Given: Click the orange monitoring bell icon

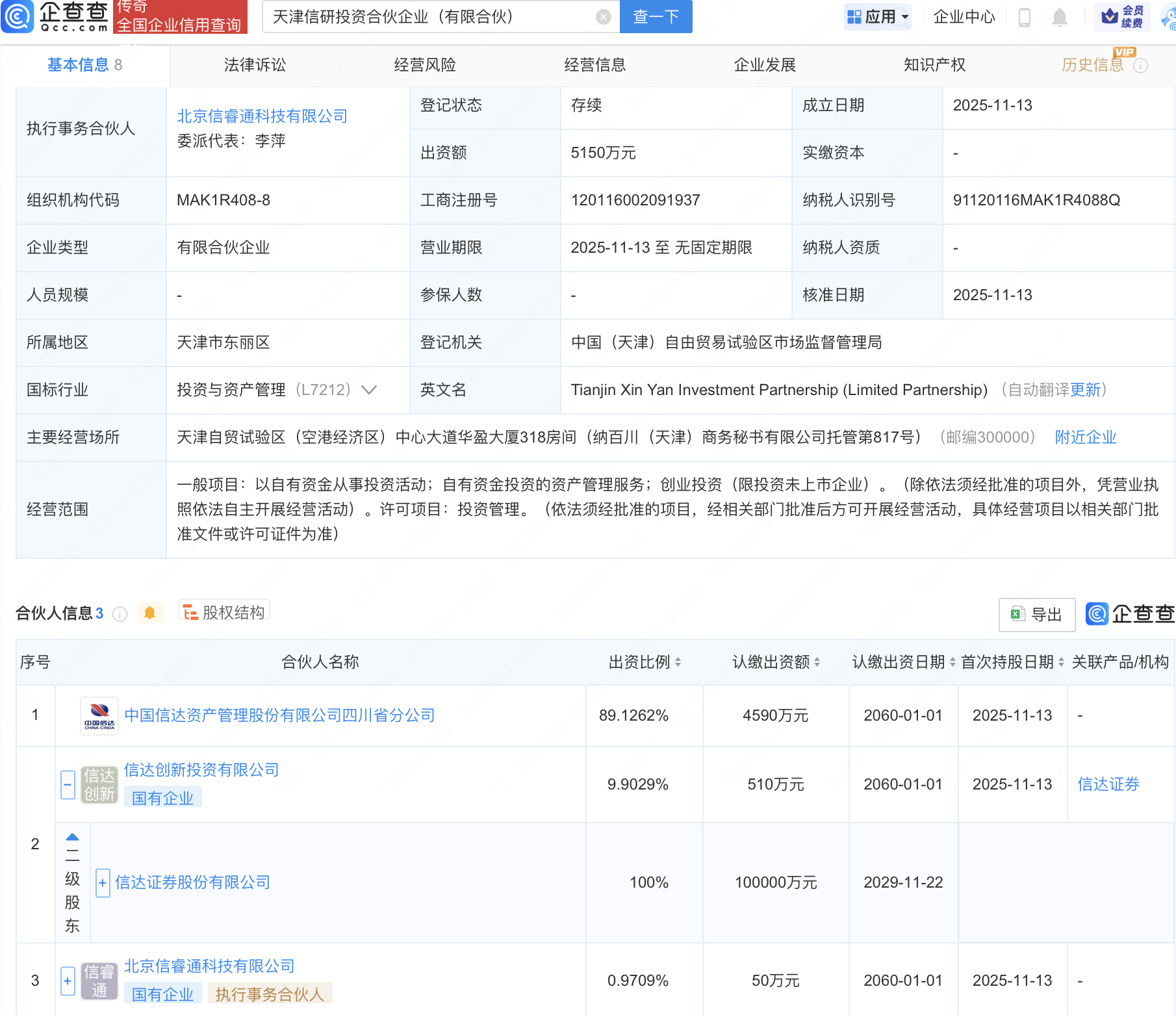Looking at the screenshot, I should point(149,613).
